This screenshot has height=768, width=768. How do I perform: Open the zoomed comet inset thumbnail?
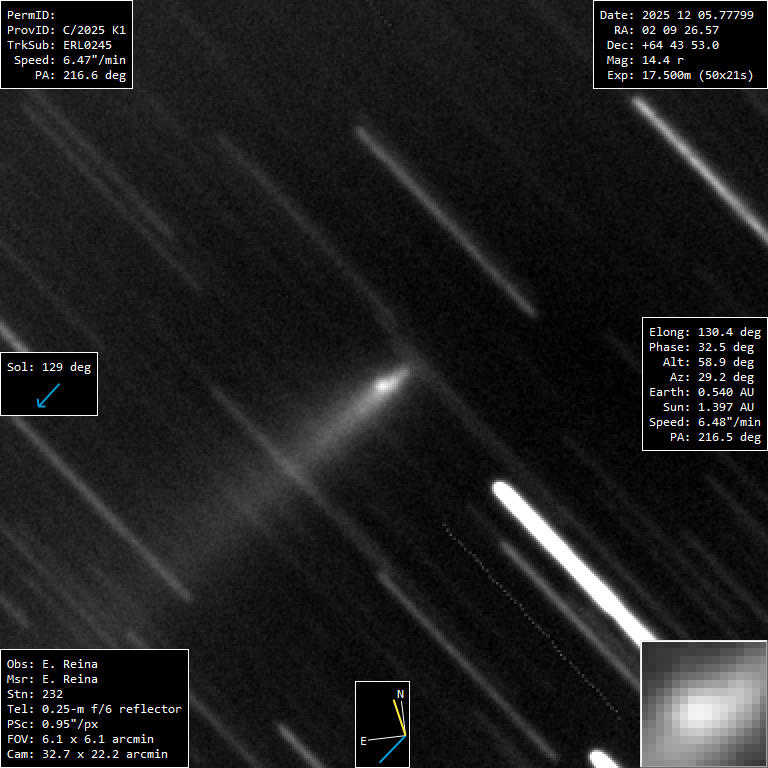pos(703,704)
